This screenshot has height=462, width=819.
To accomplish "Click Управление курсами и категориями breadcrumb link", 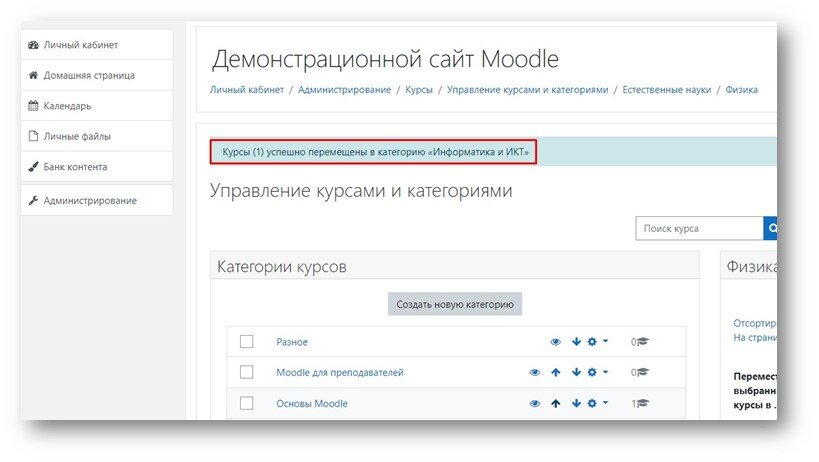I will 528,90.
